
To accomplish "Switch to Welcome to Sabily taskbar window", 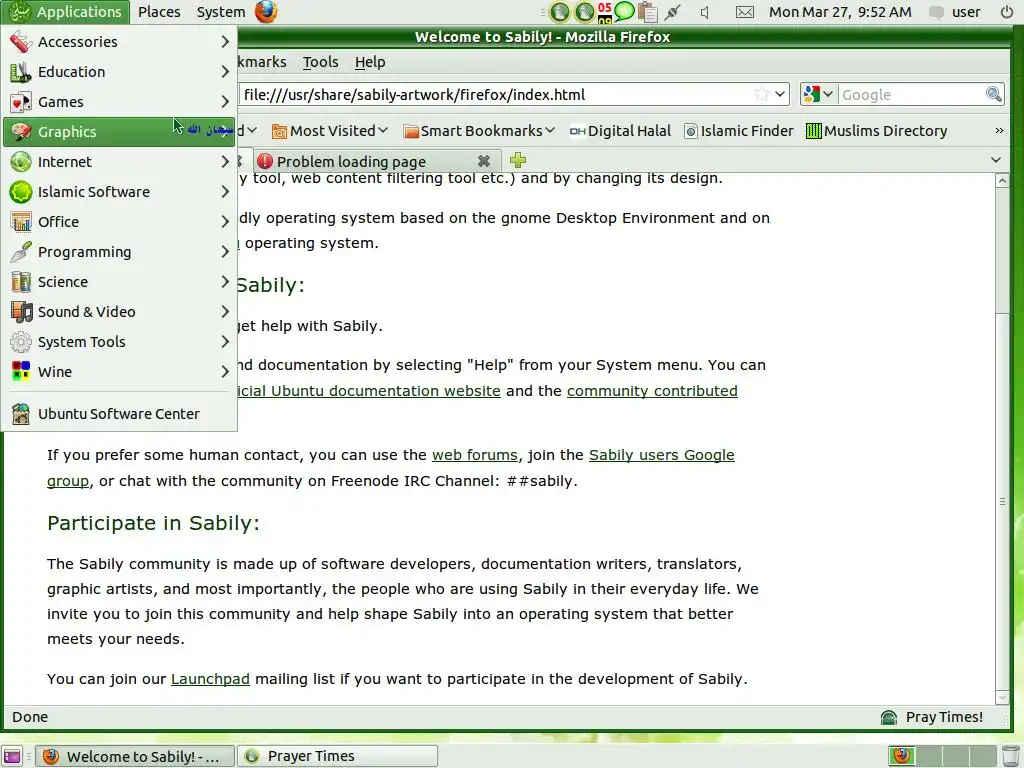I will (135, 756).
